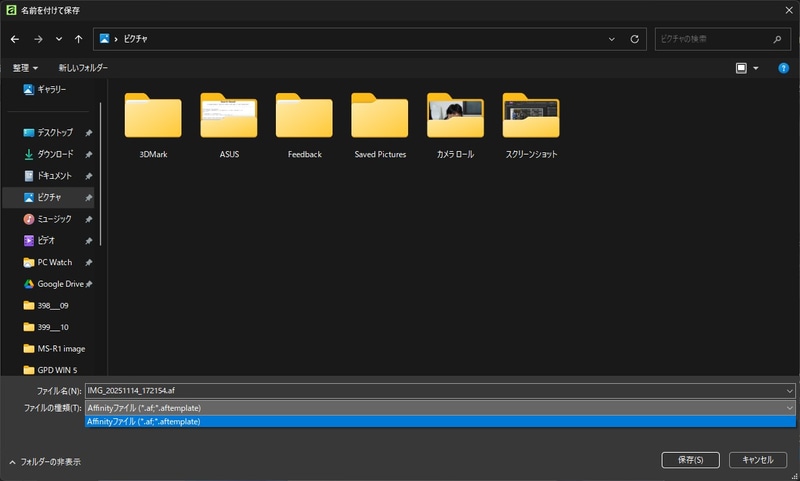Image resolution: width=800 pixels, height=481 pixels.
Task: Open ビデオ in sidebar
Action: (48, 241)
